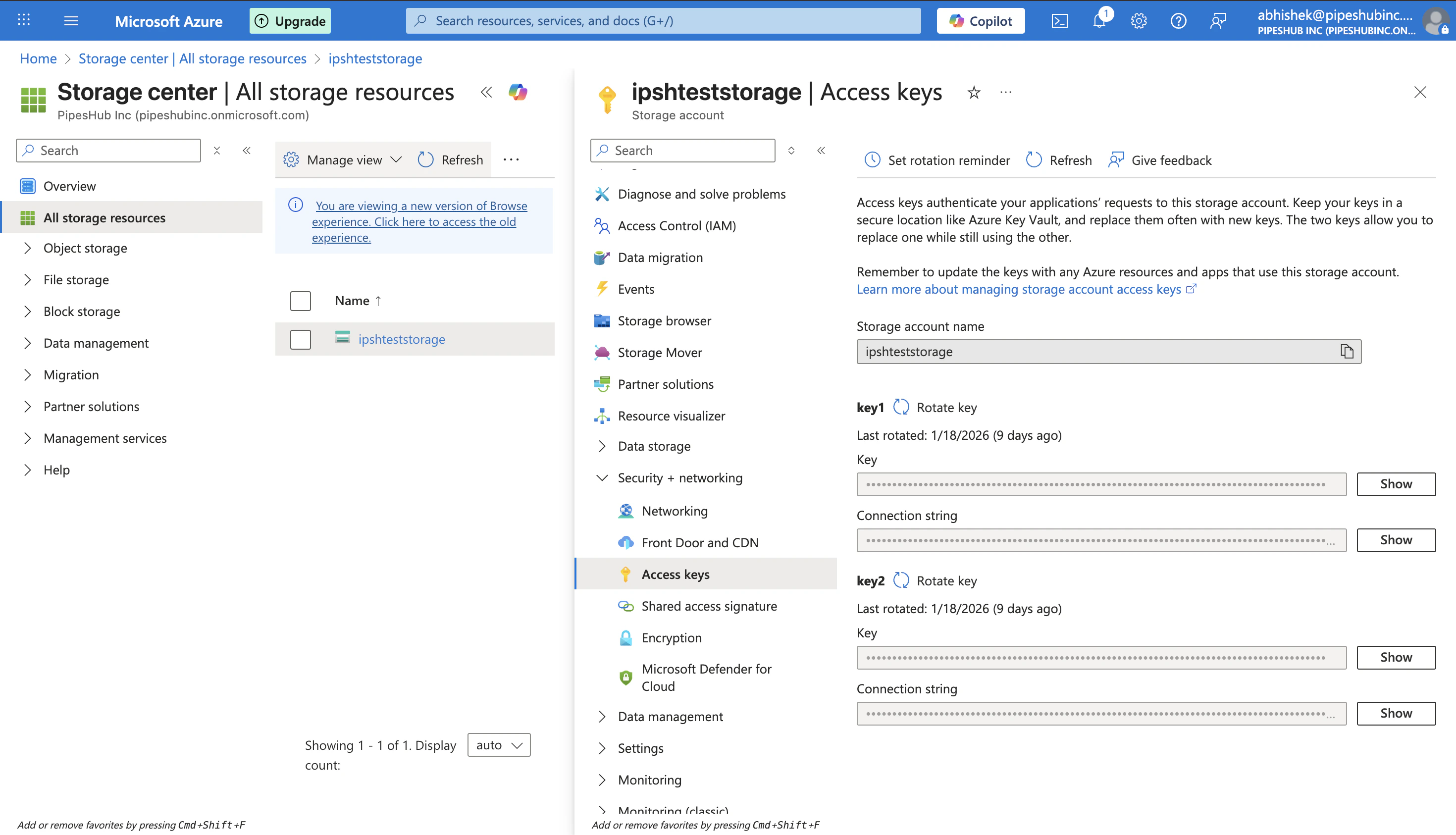Open Cloud Shell from the top bar
The height and width of the screenshot is (835, 1456).
[1059, 21]
